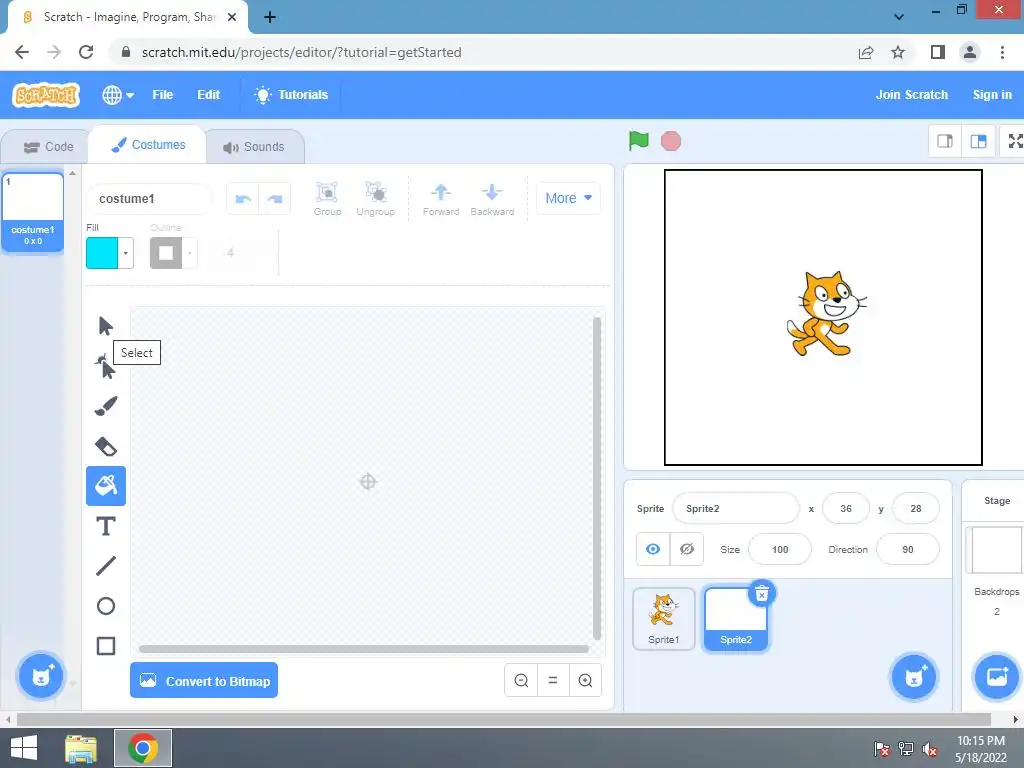The image size is (1024, 768).
Task: Click the canvas vertical scrollbar
Action: tap(596, 478)
